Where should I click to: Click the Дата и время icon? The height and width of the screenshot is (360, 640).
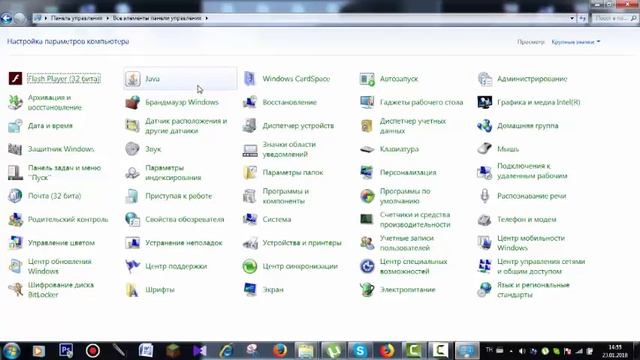(16, 126)
